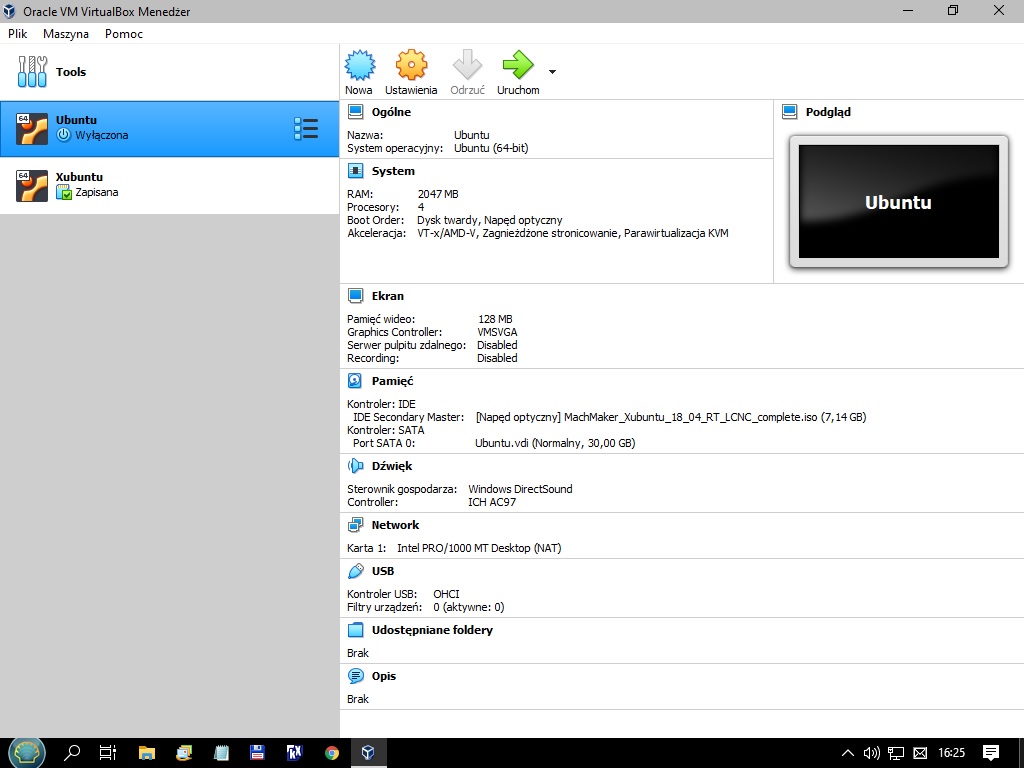This screenshot has width=1024, height=768.
Task: Open the Pomoc menu
Action: point(123,34)
